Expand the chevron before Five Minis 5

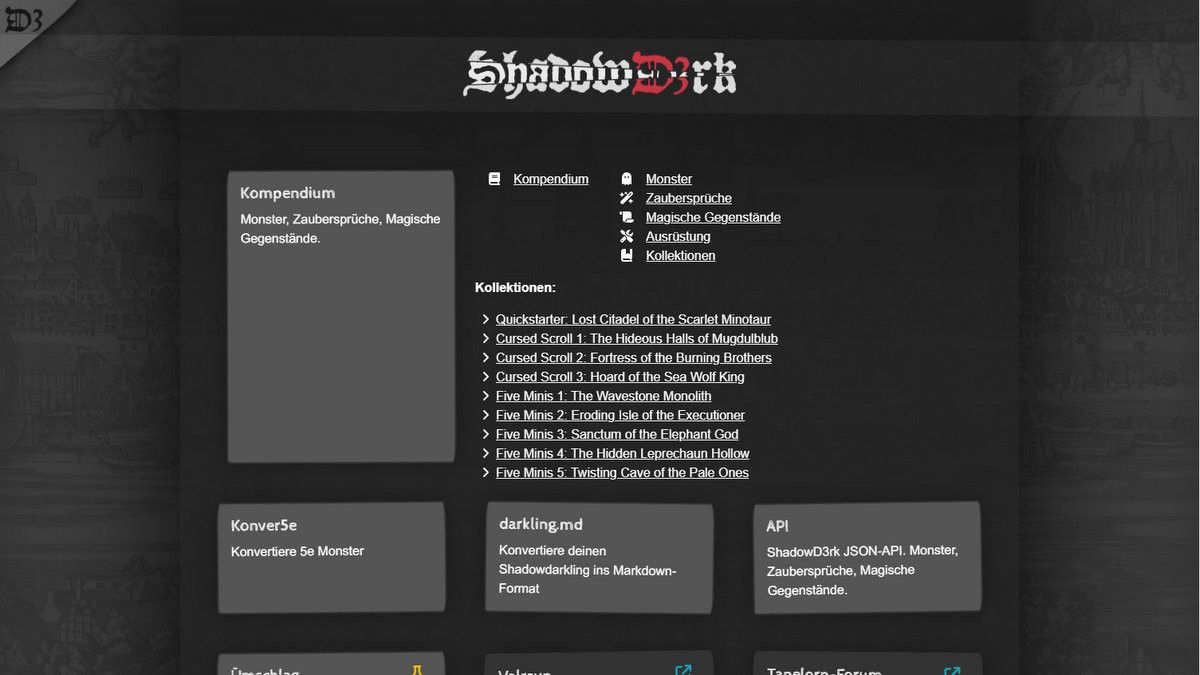(486, 472)
